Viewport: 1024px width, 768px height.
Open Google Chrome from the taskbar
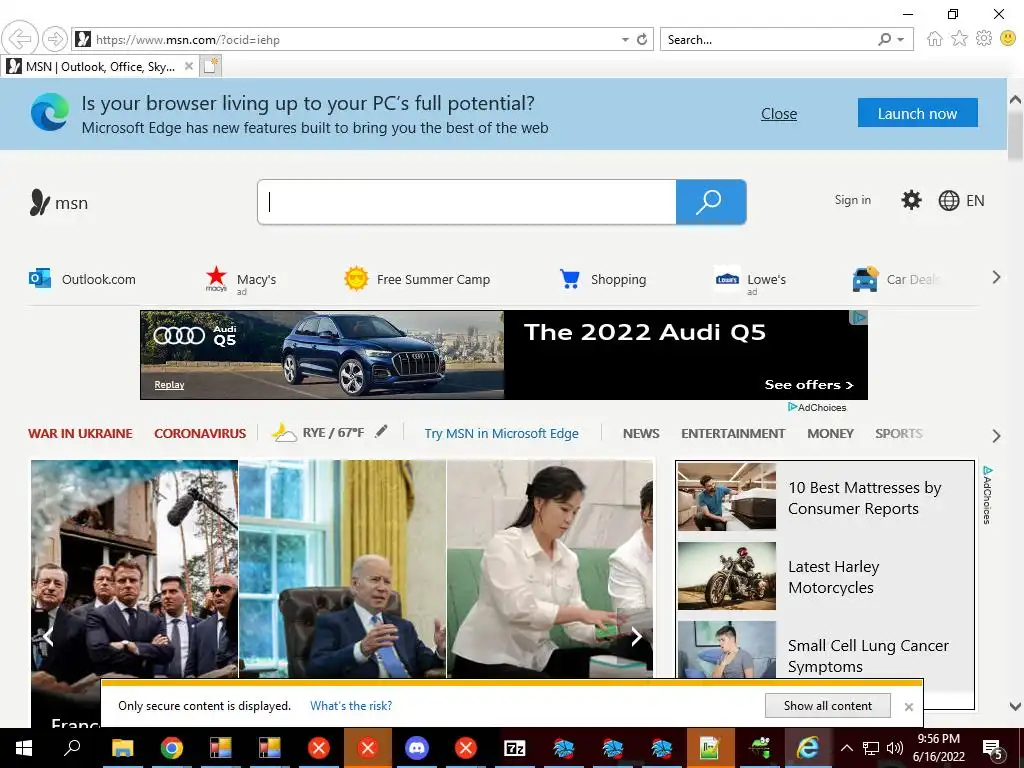pos(172,748)
